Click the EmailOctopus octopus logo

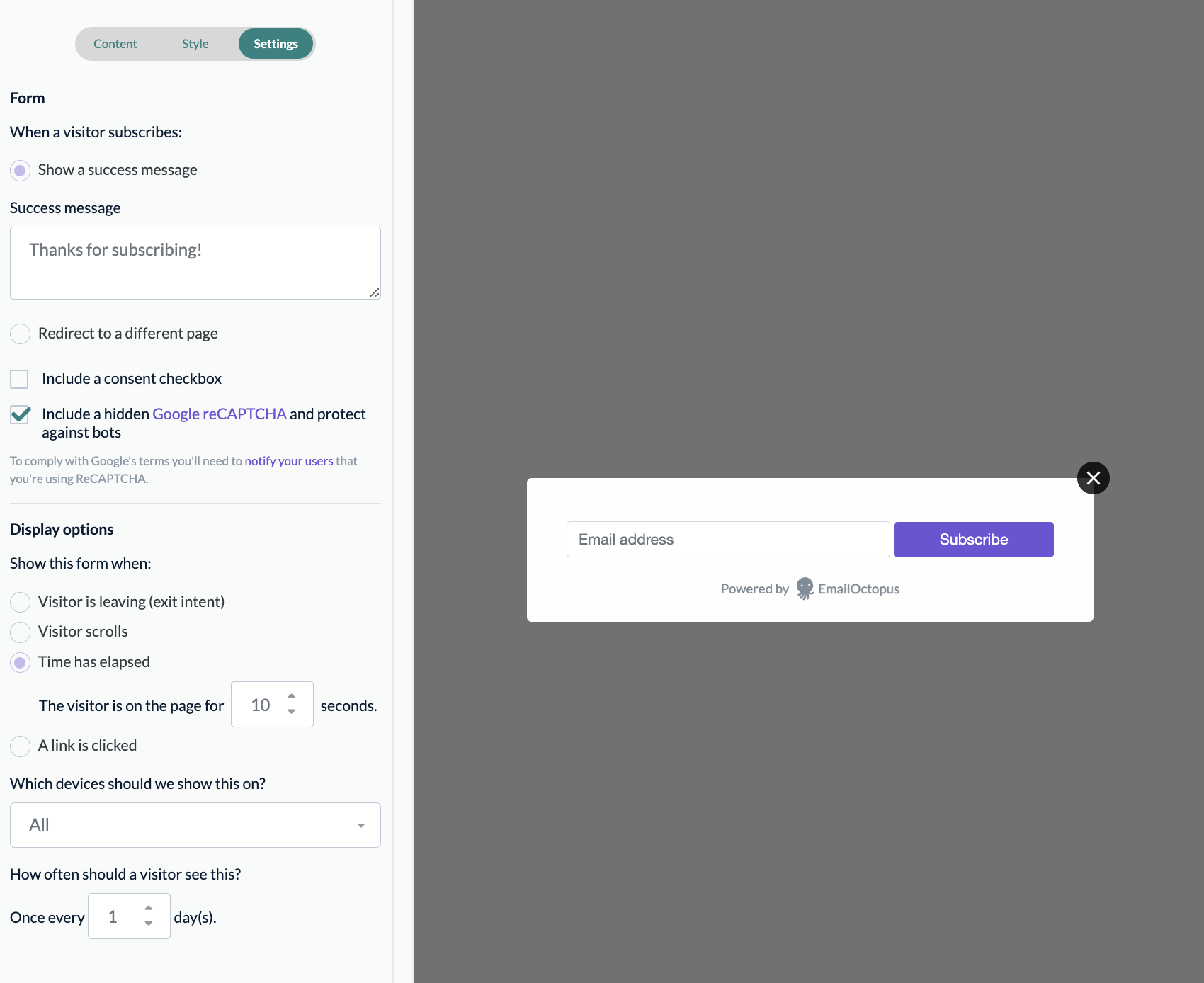coord(805,589)
